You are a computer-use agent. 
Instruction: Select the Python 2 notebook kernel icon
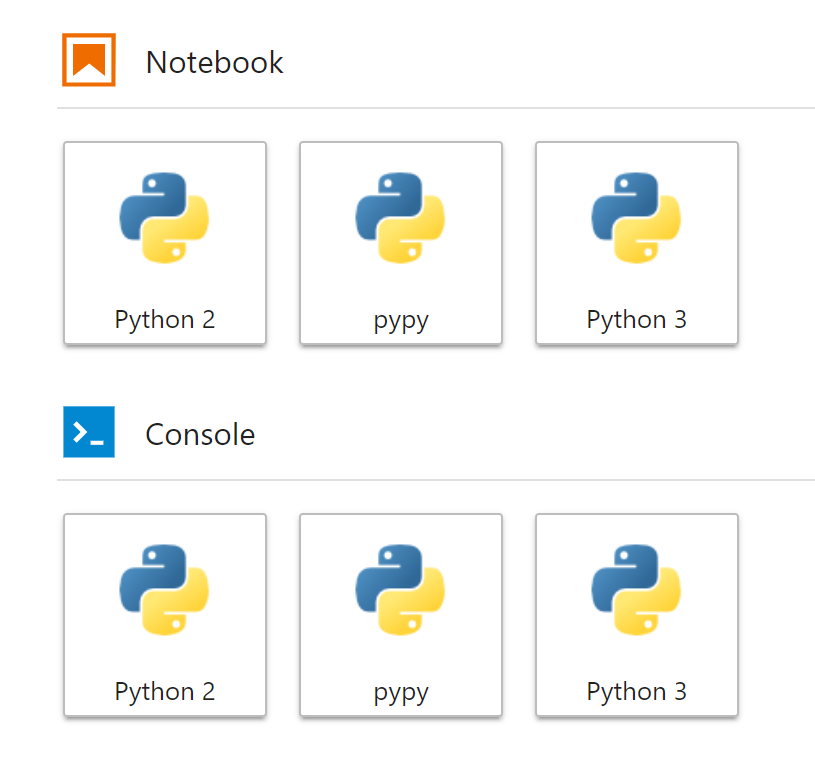pos(164,218)
